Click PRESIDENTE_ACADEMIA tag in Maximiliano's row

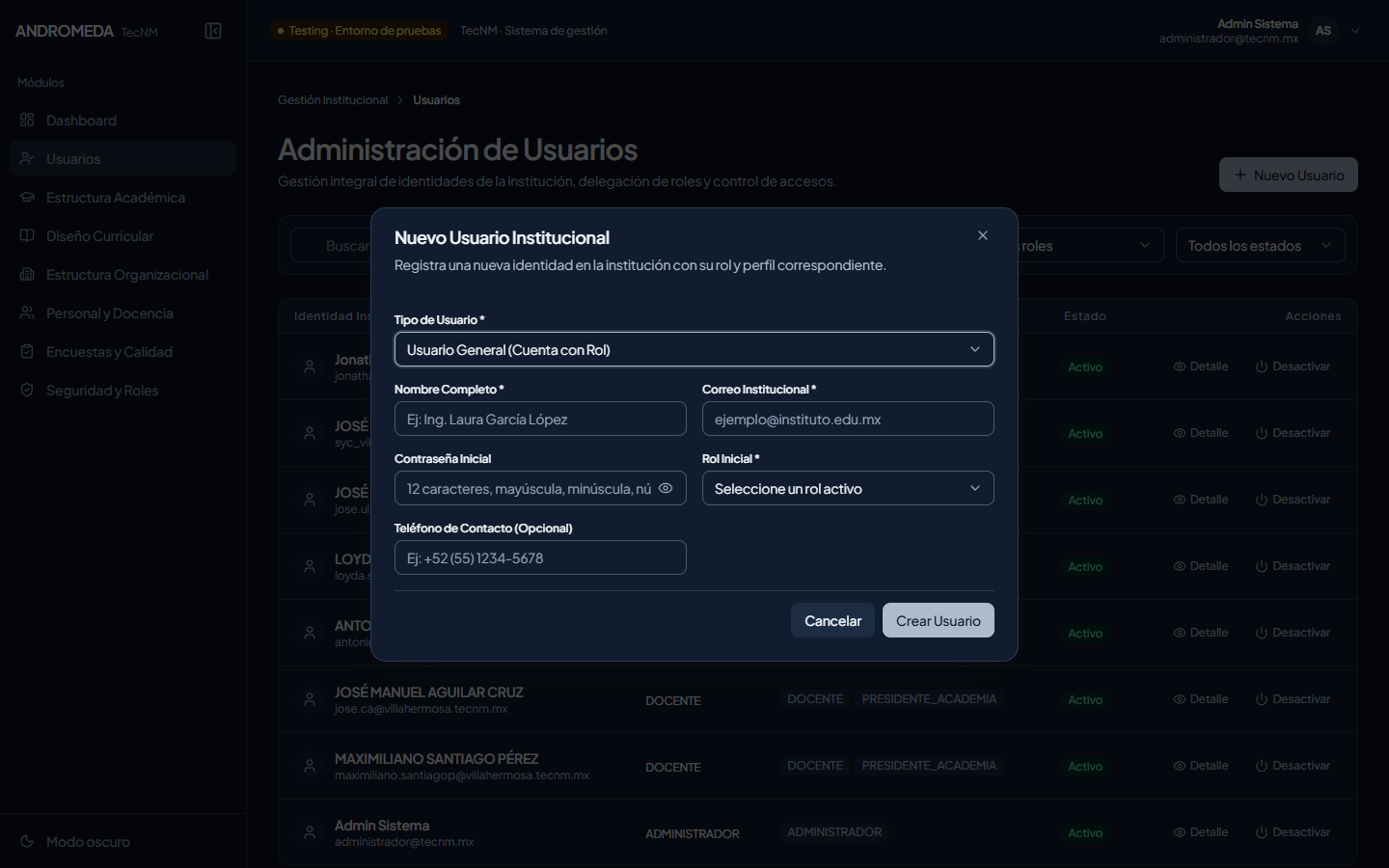[x=929, y=766]
